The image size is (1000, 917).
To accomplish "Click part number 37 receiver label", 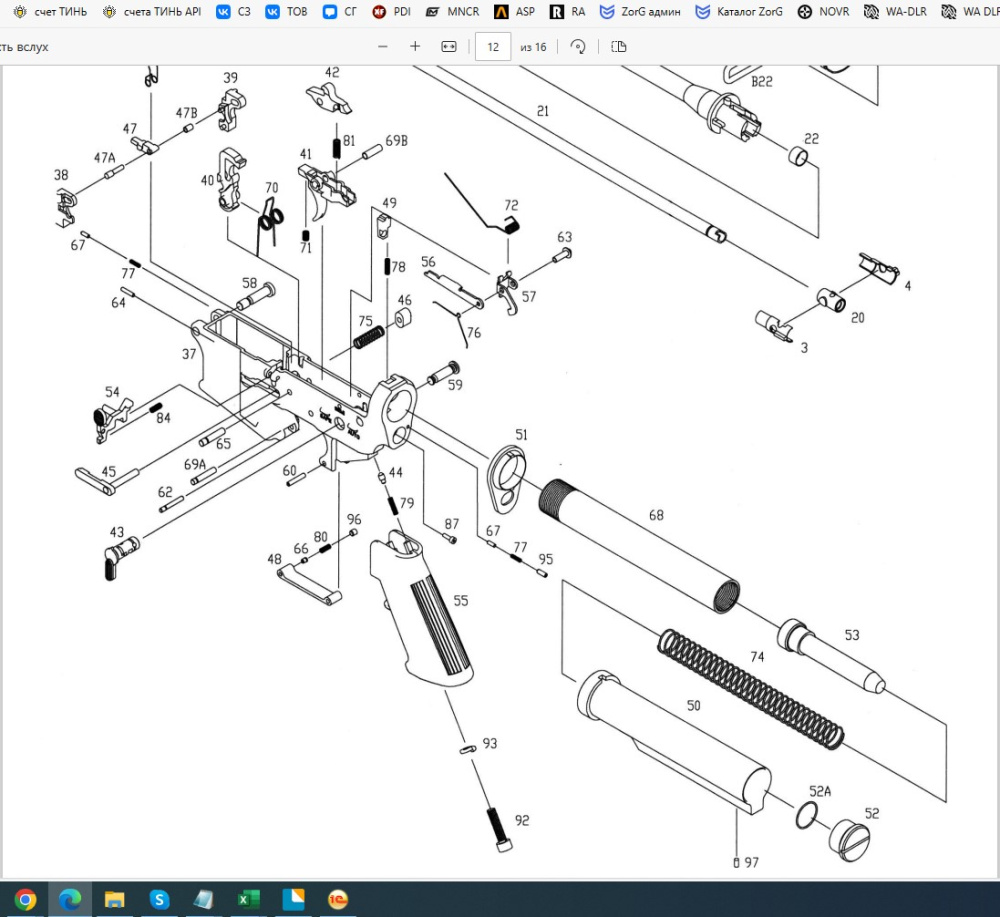I will click(x=189, y=354).
